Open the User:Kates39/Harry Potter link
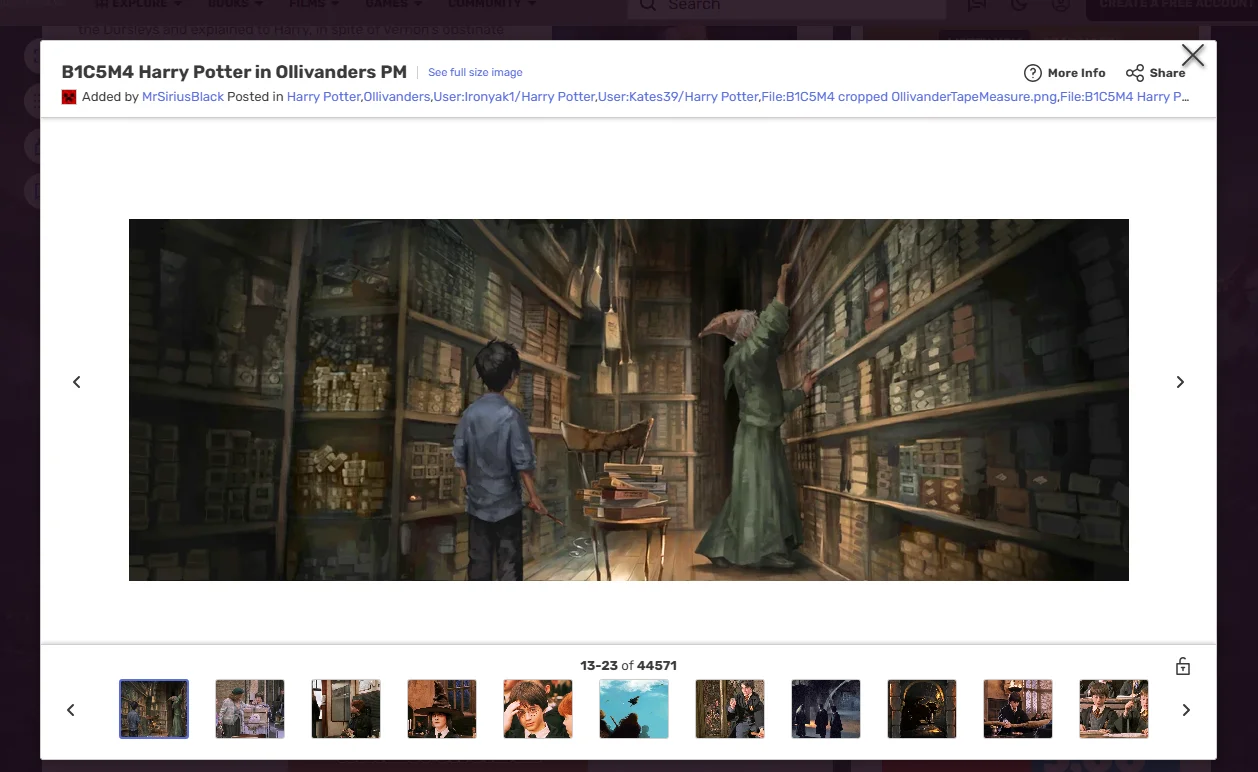This screenshot has width=1258, height=772. coord(678,97)
